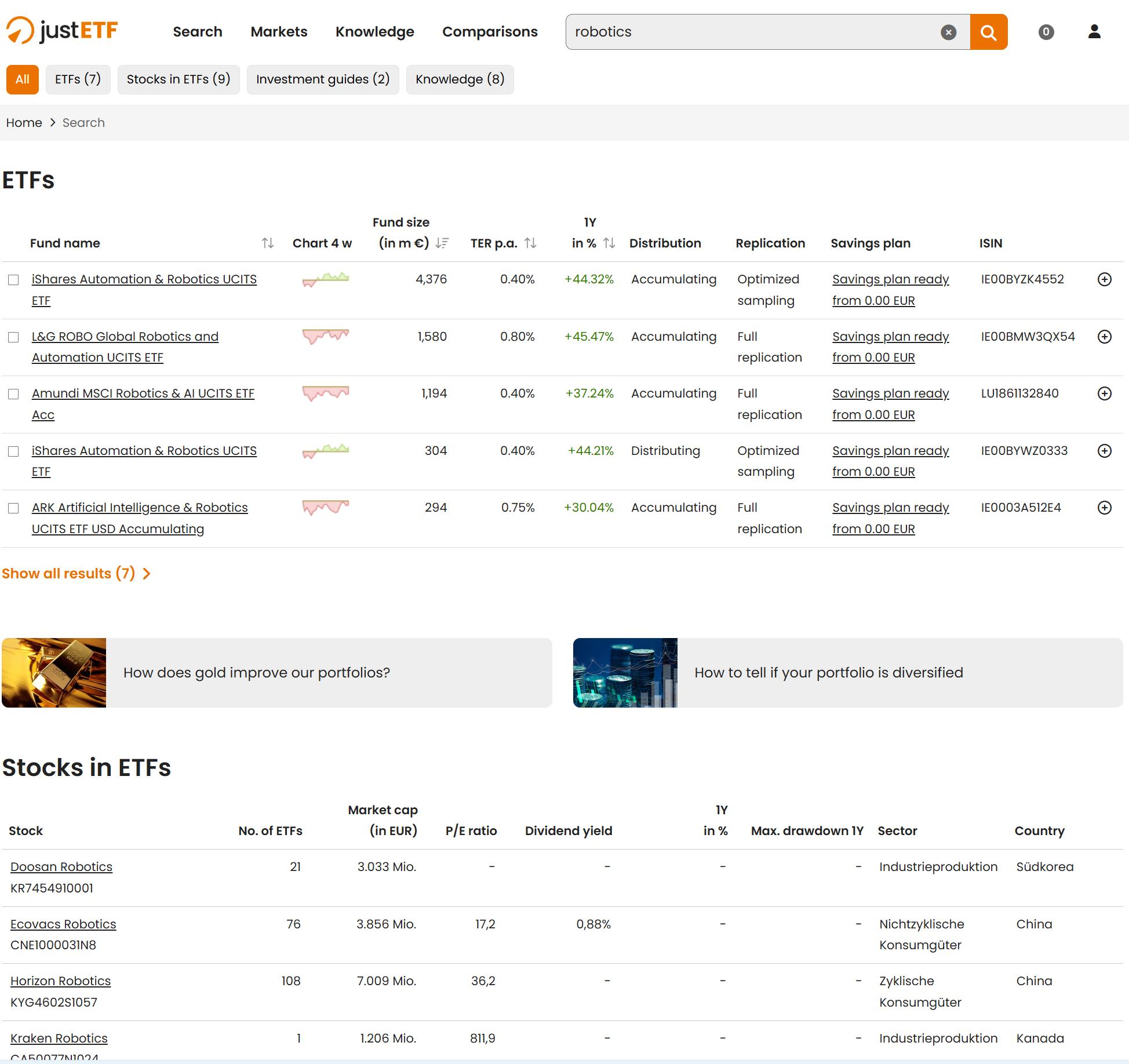
Task: Add IE00BYWZ0333 ETF via plus icon
Action: click(x=1105, y=451)
